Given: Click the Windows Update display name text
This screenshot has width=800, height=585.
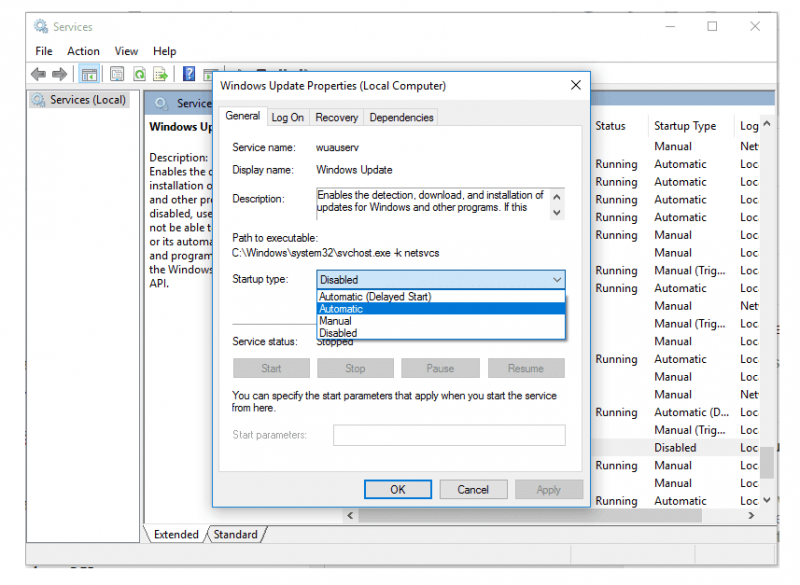Looking at the screenshot, I should coord(354,170).
